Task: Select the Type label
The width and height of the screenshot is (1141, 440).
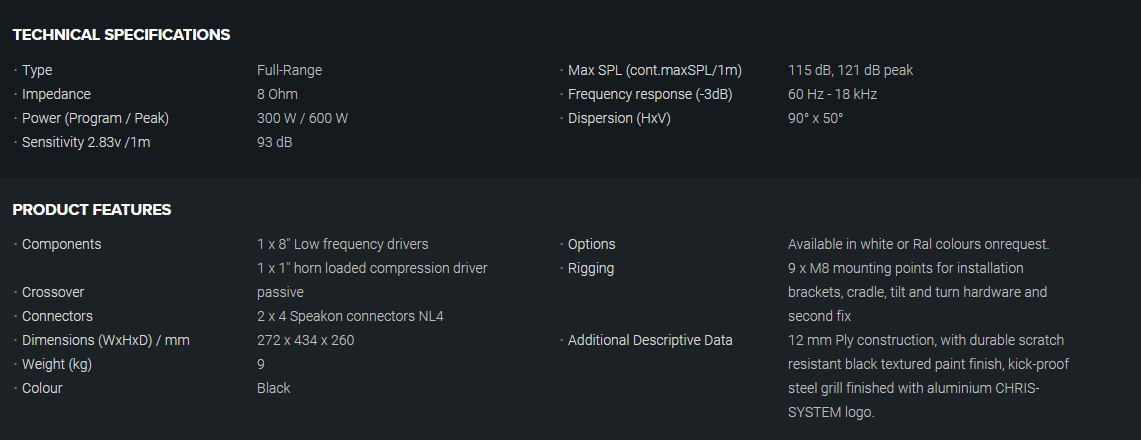Action: click(x=37, y=70)
